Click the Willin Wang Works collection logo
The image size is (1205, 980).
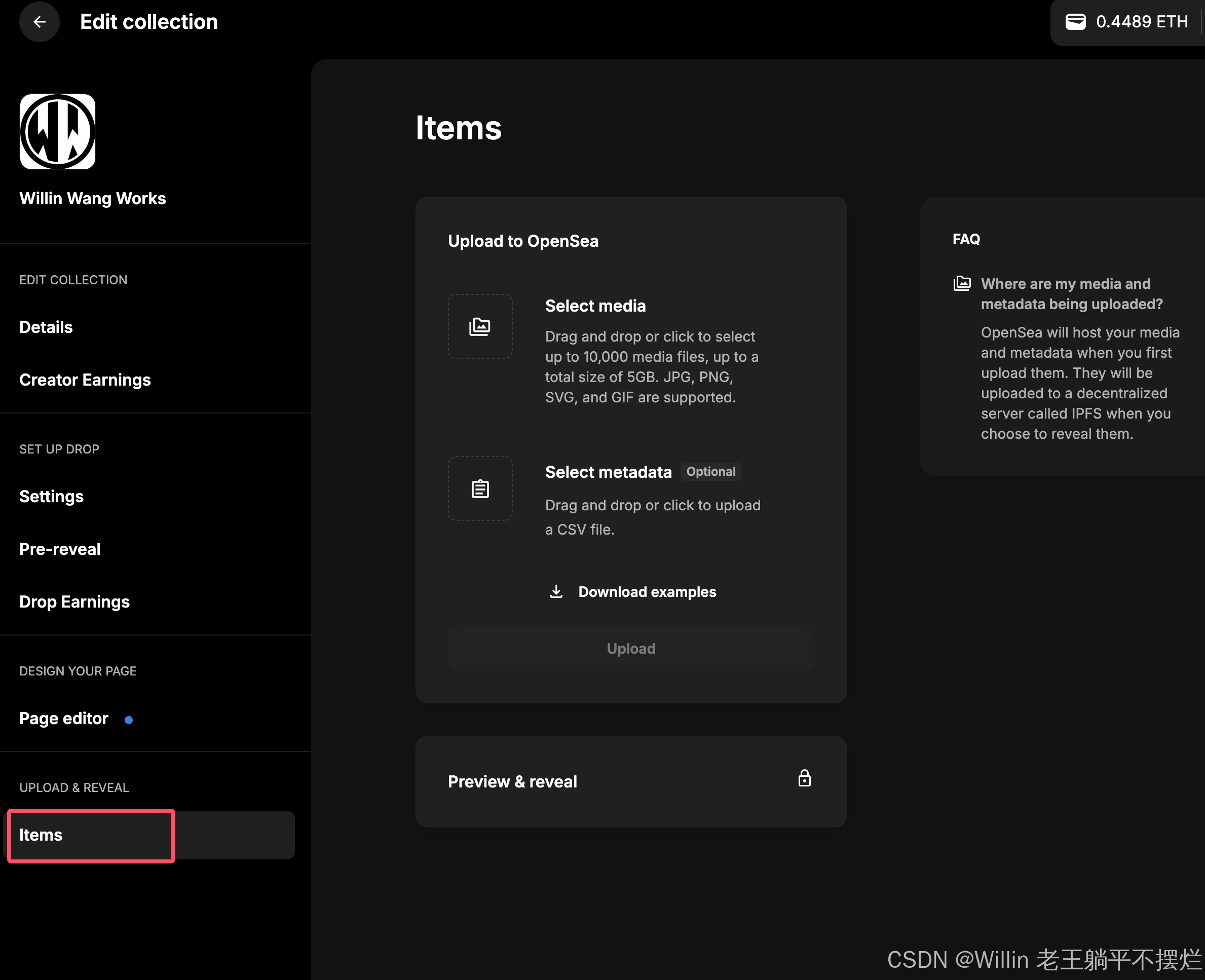(x=58, y=132)
